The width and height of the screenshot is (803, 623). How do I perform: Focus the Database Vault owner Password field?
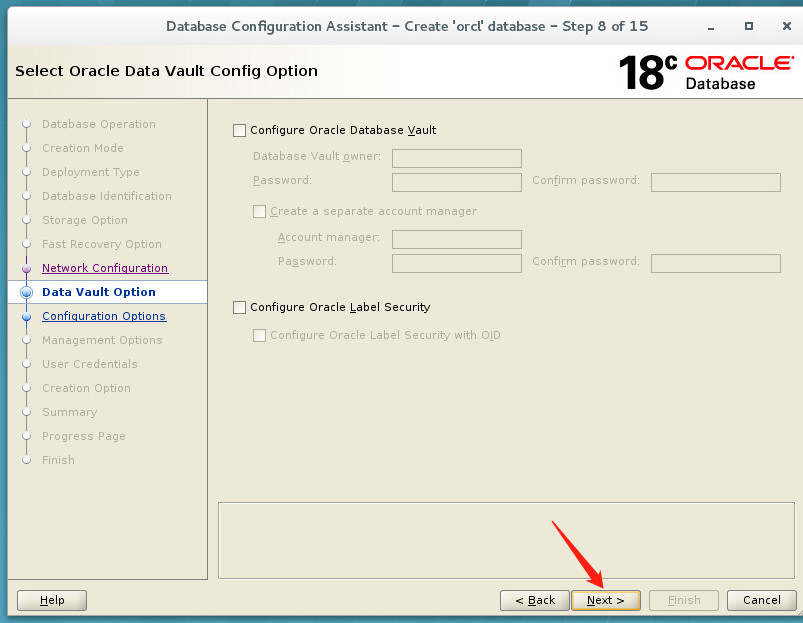coord(457,182)
